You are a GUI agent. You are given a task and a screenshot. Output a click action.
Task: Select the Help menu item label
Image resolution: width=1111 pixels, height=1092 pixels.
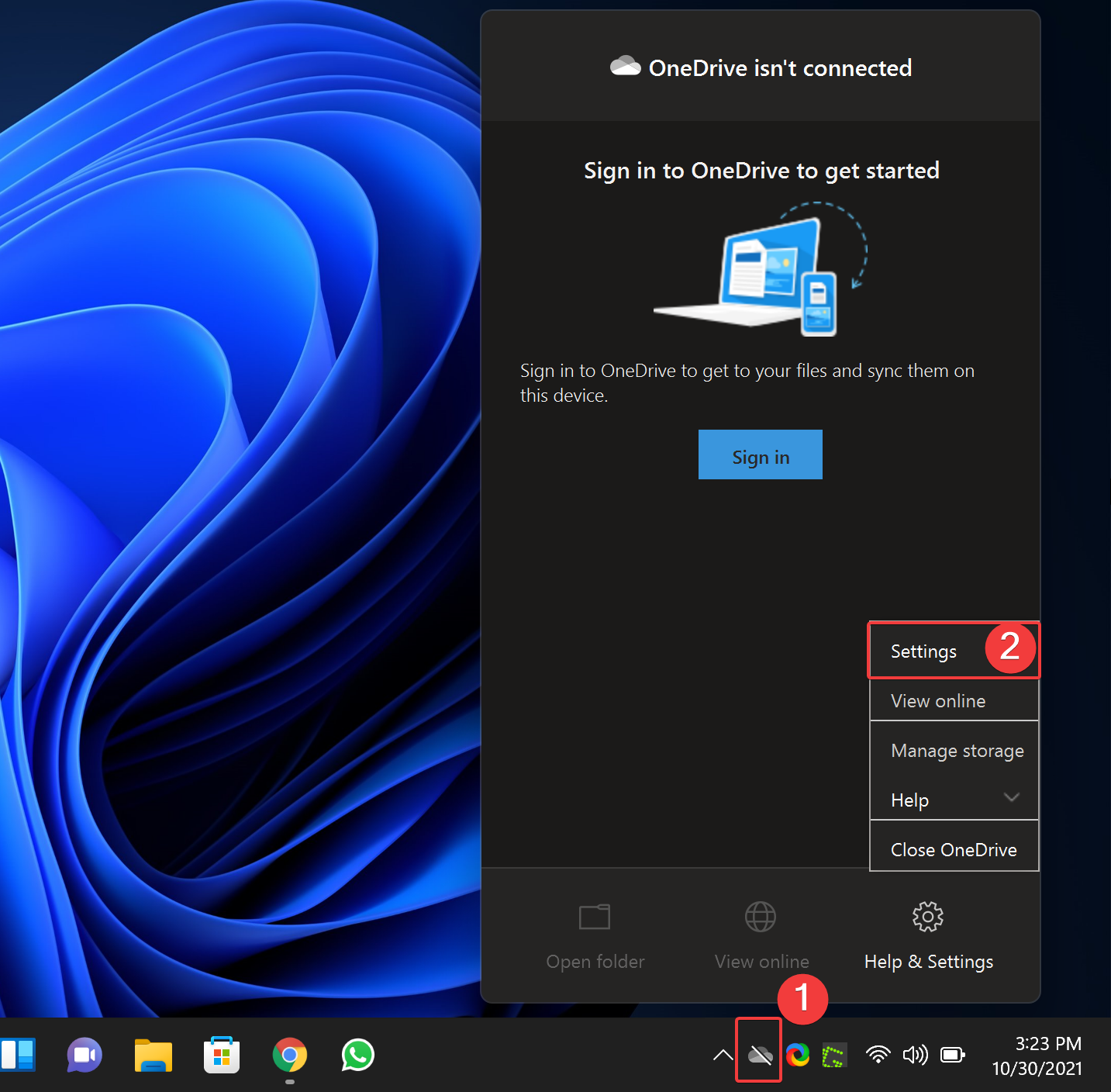(909, 800)
